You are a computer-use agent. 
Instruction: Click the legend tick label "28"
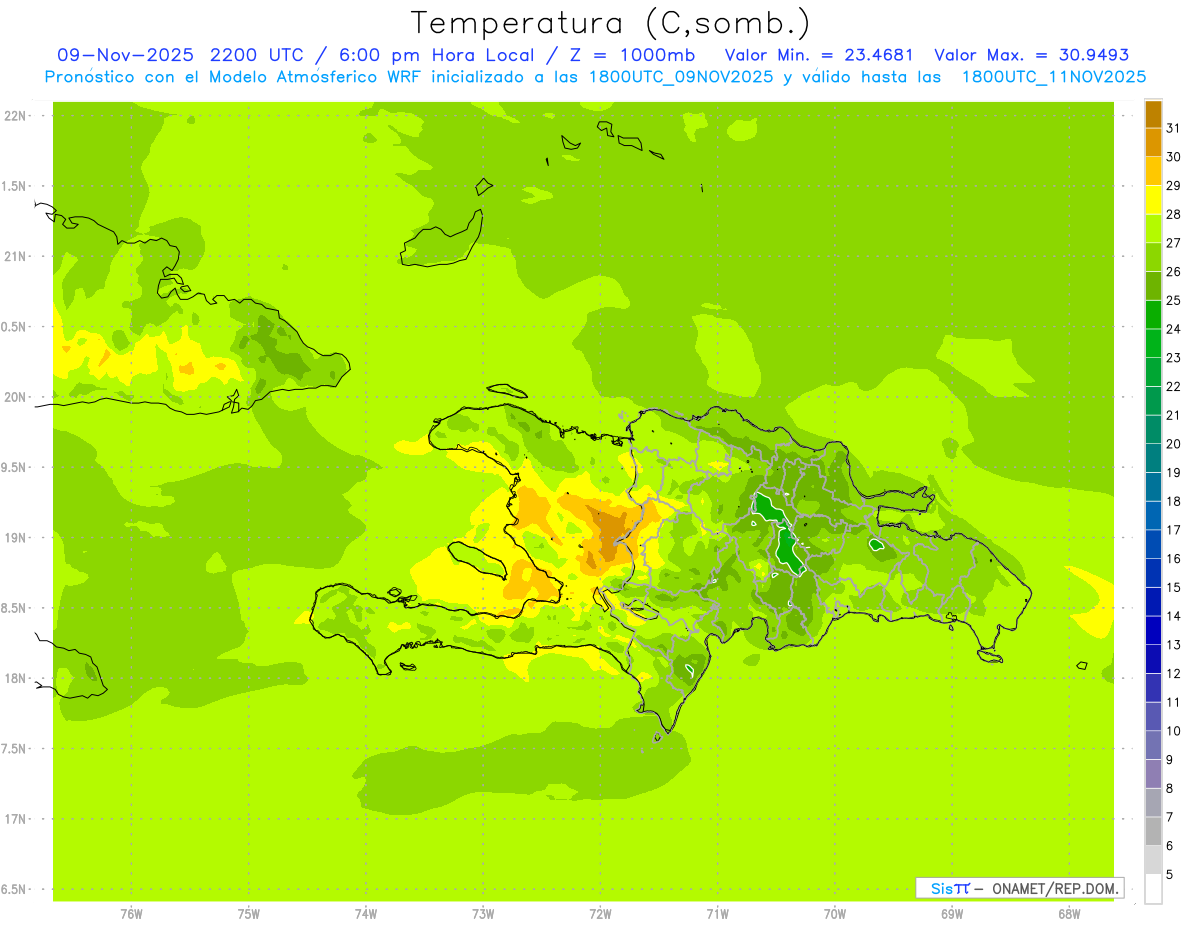(x=1173, y=214)
